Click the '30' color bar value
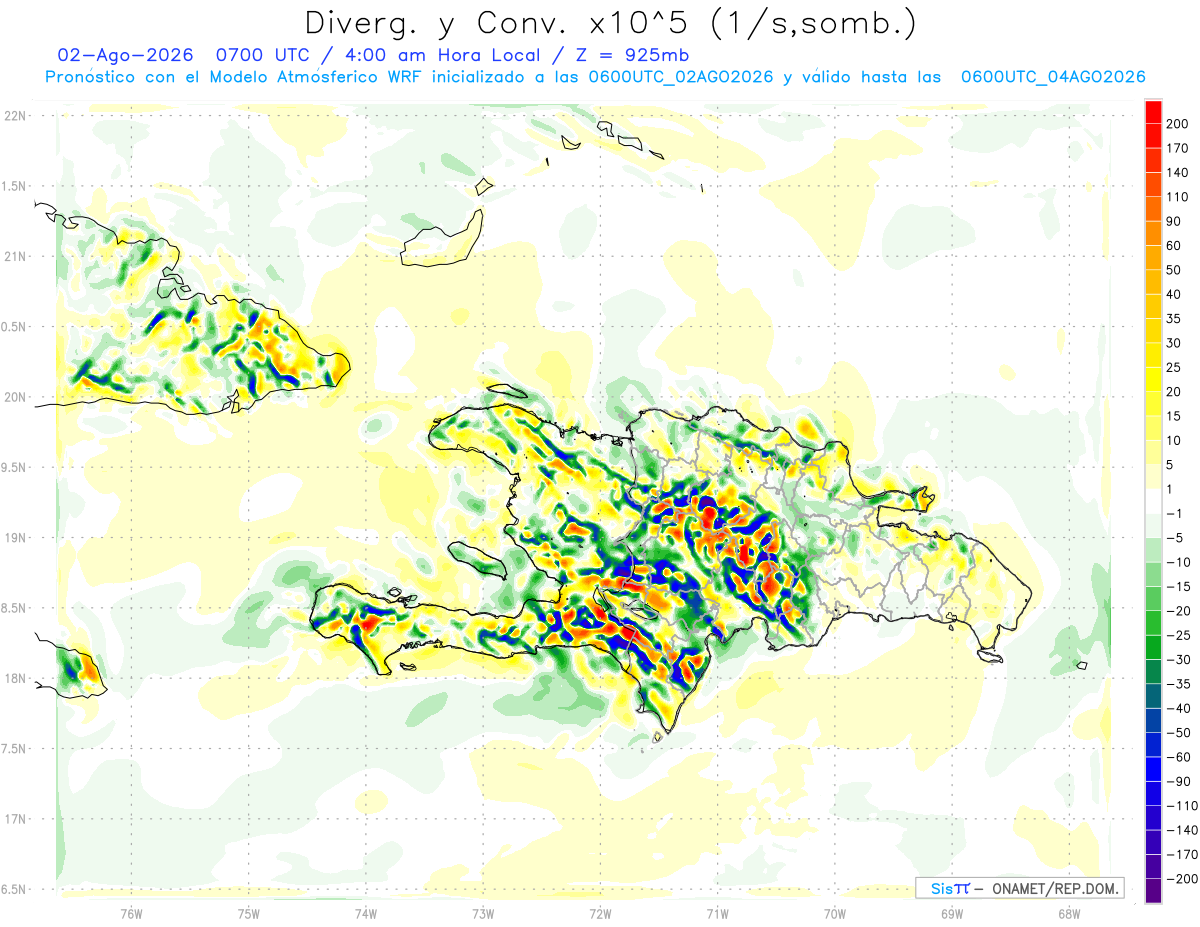 tap(1174, 343)
